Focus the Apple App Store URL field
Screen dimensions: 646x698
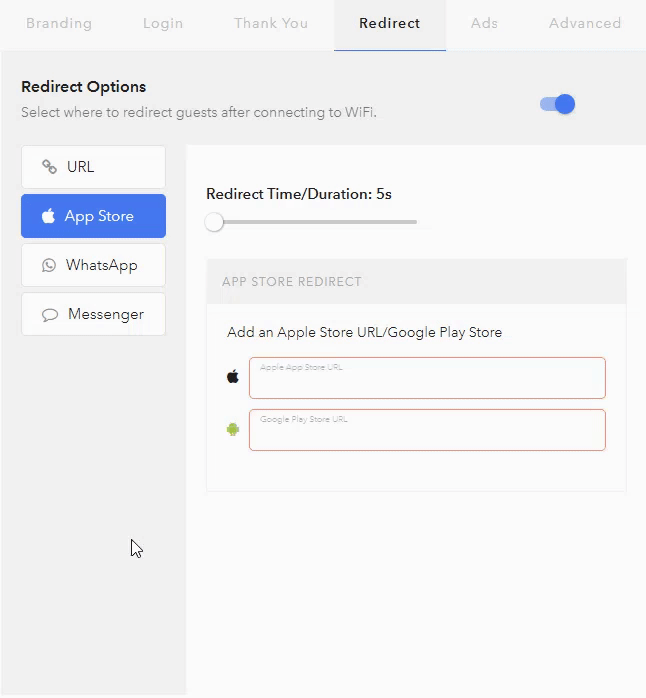pyautogui.click(x=427, y=378)
